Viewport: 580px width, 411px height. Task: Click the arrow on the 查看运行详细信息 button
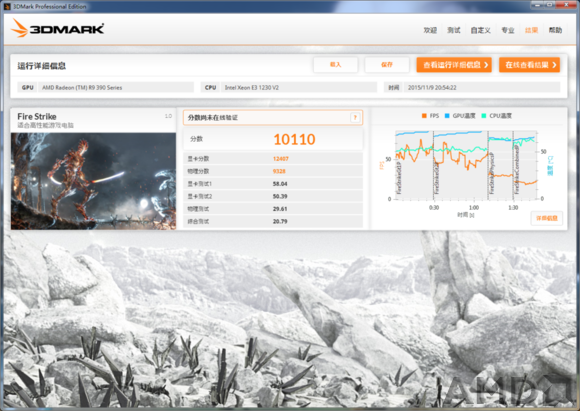[486, 65]
